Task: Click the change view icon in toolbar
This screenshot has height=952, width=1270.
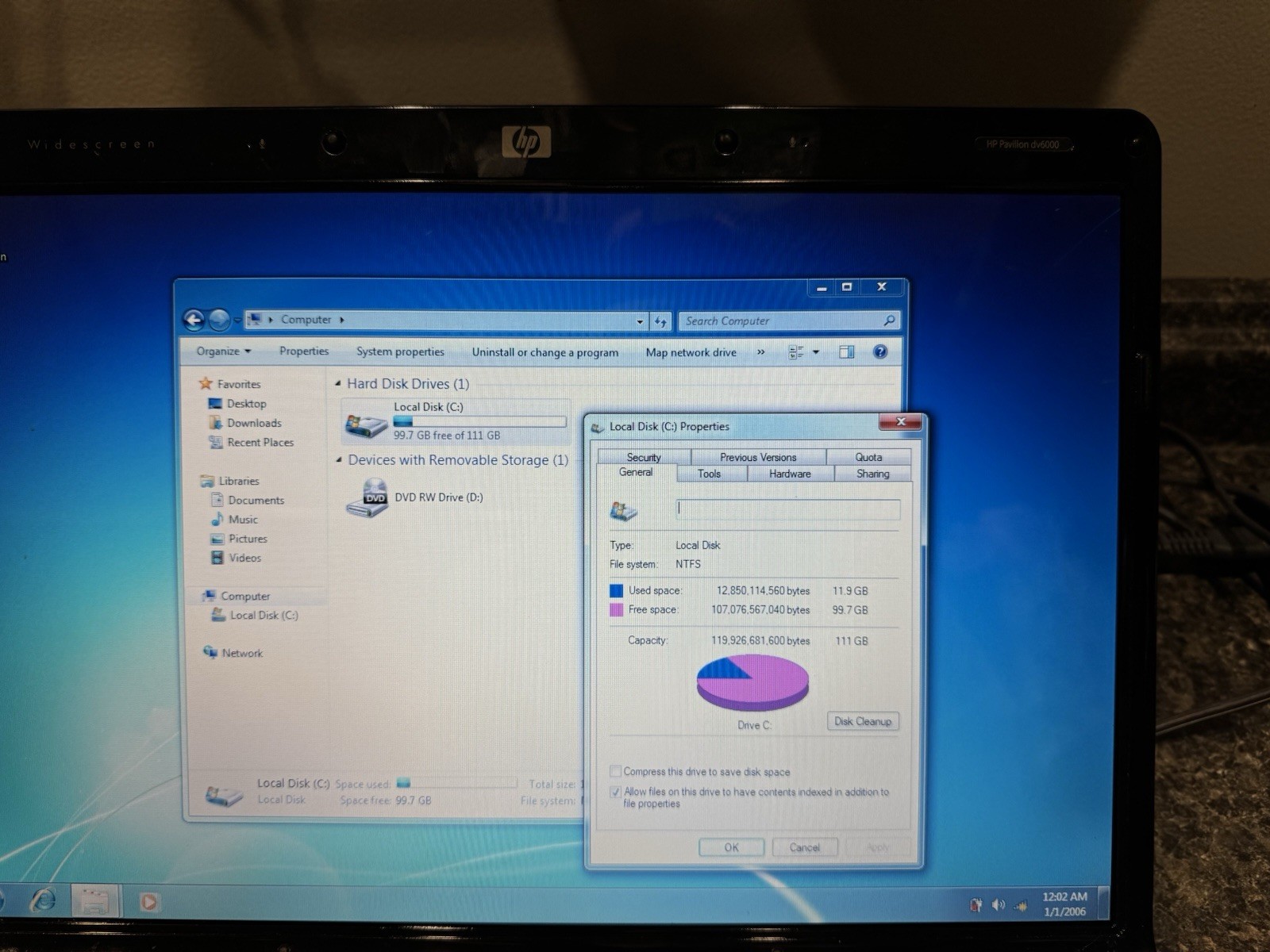Action: tap(796, 352)
